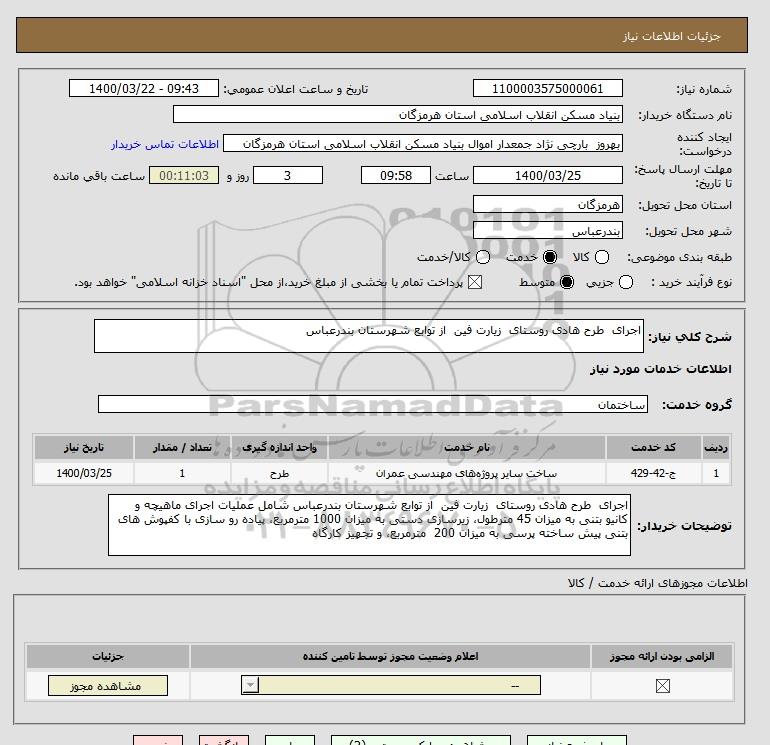Click the service name ساخت سایر پروژه‌های مهندسی عمران
The height and width of the screenshot is (745, 770).
467,473
